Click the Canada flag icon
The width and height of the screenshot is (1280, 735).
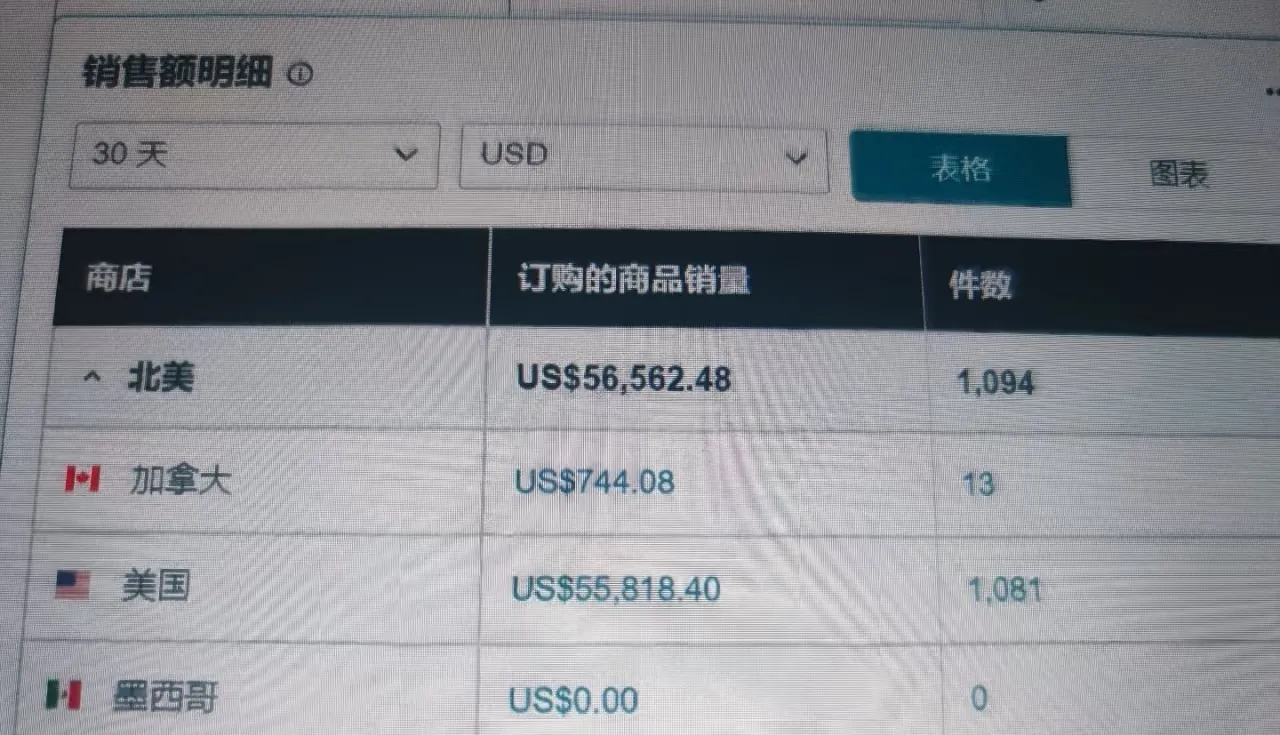(82, 480)
